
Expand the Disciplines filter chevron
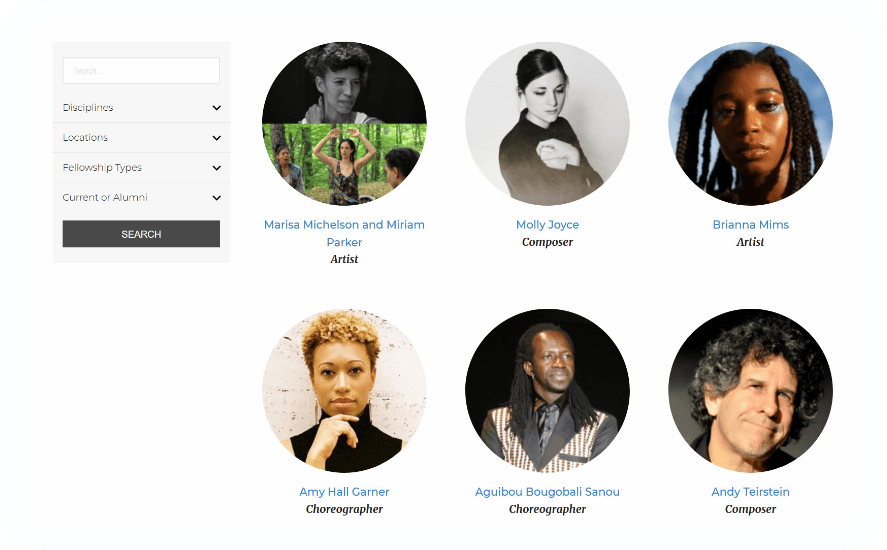click(x=217, y=108)
